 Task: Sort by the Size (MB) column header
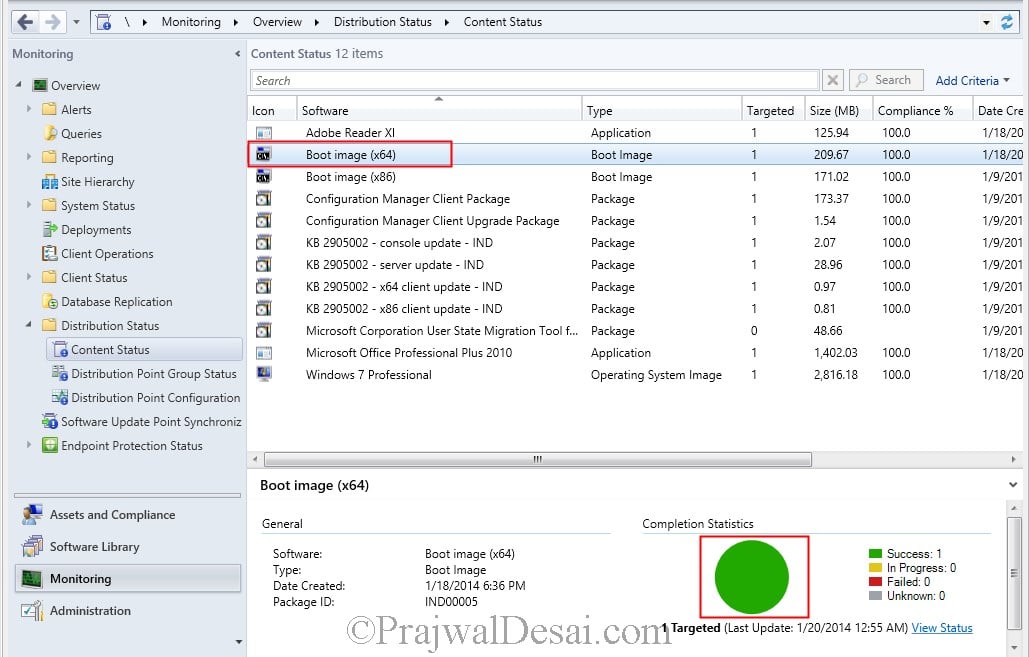[839, 110]
